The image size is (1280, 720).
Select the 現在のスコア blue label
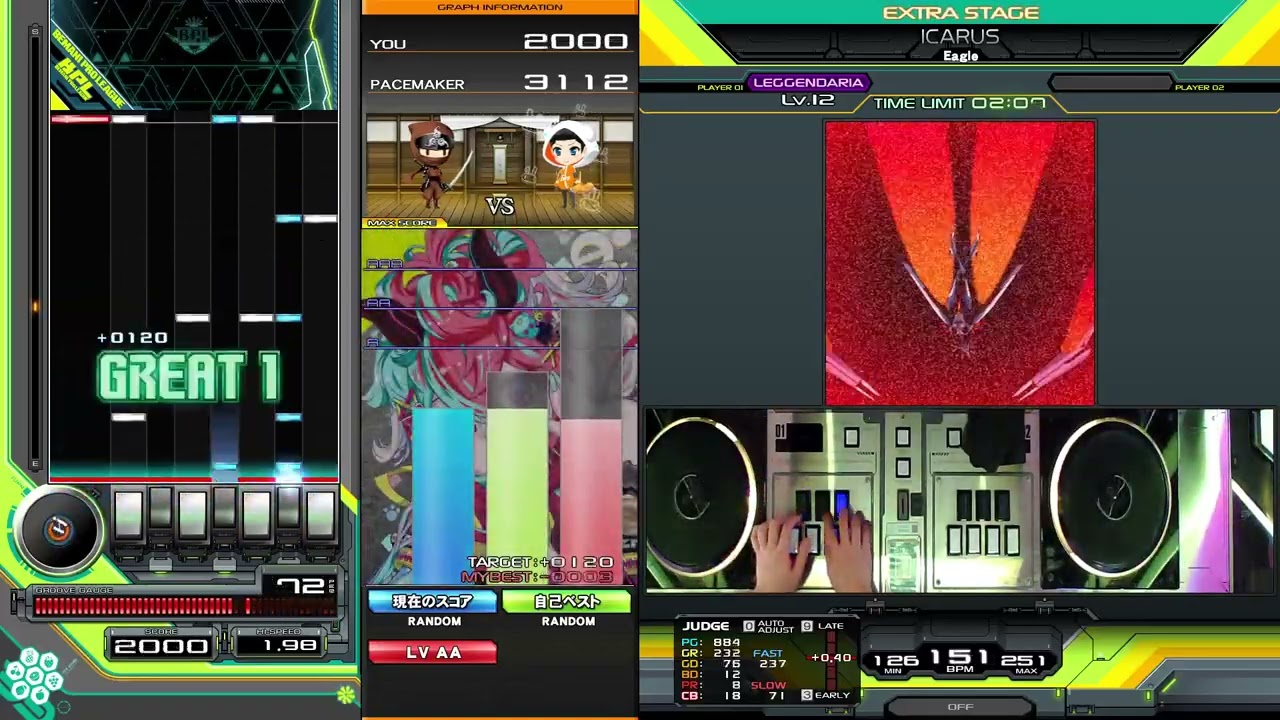[432, 602]
